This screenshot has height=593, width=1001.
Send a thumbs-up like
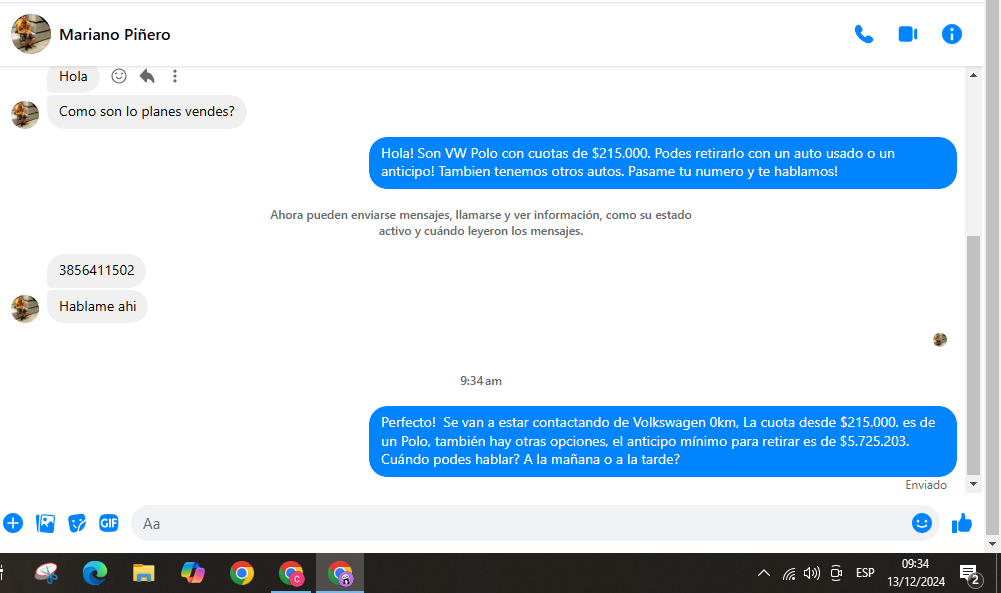[961, 523]
